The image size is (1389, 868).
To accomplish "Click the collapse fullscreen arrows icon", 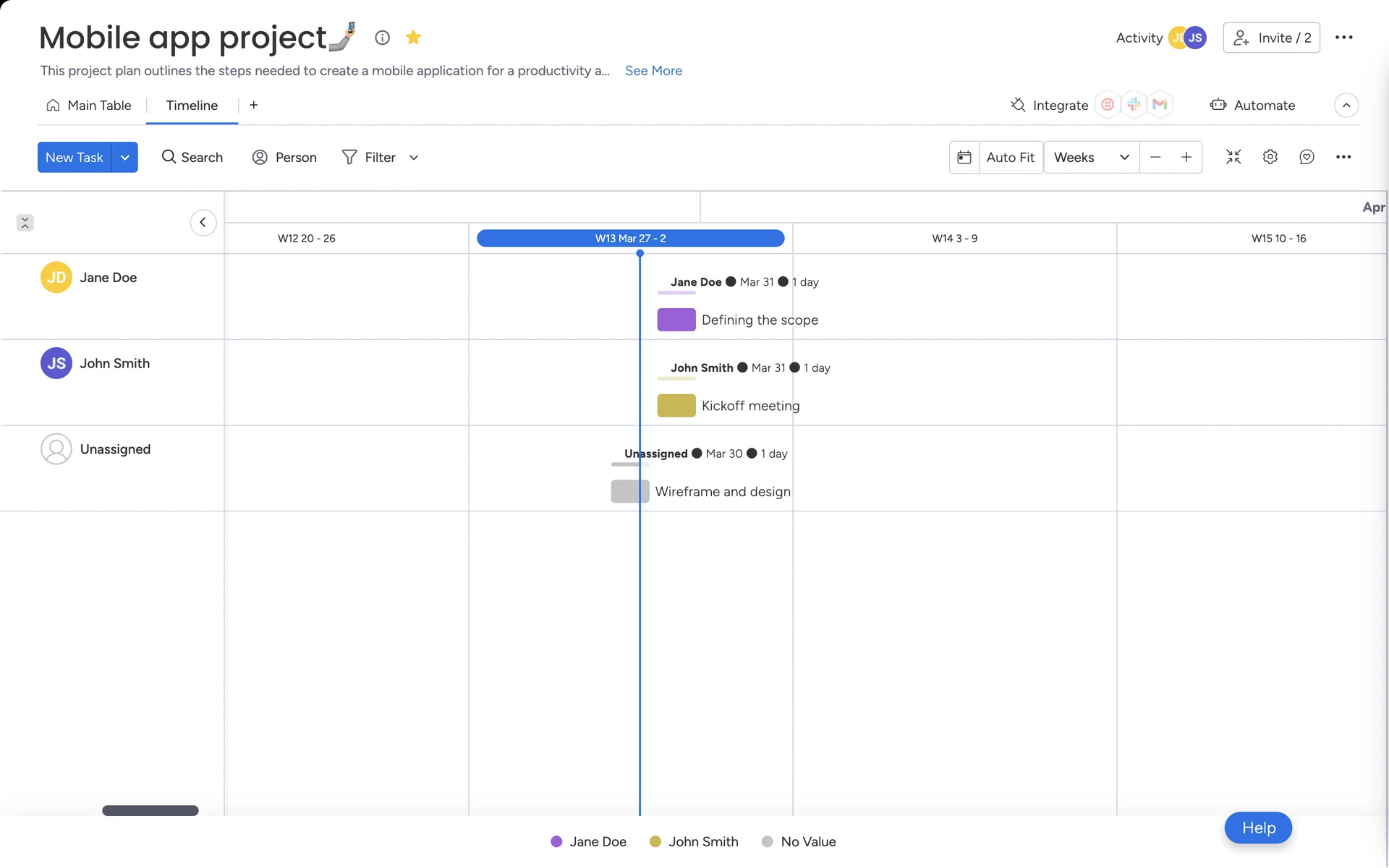I will tap(1233, 157).
